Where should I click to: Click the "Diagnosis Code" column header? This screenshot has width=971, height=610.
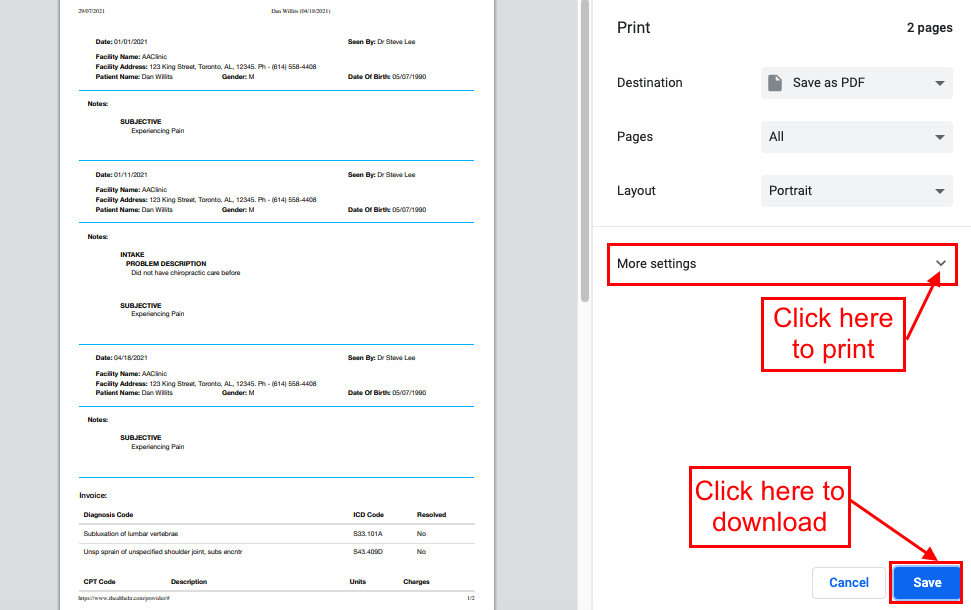pyautogui.click(x=108, y=515)
